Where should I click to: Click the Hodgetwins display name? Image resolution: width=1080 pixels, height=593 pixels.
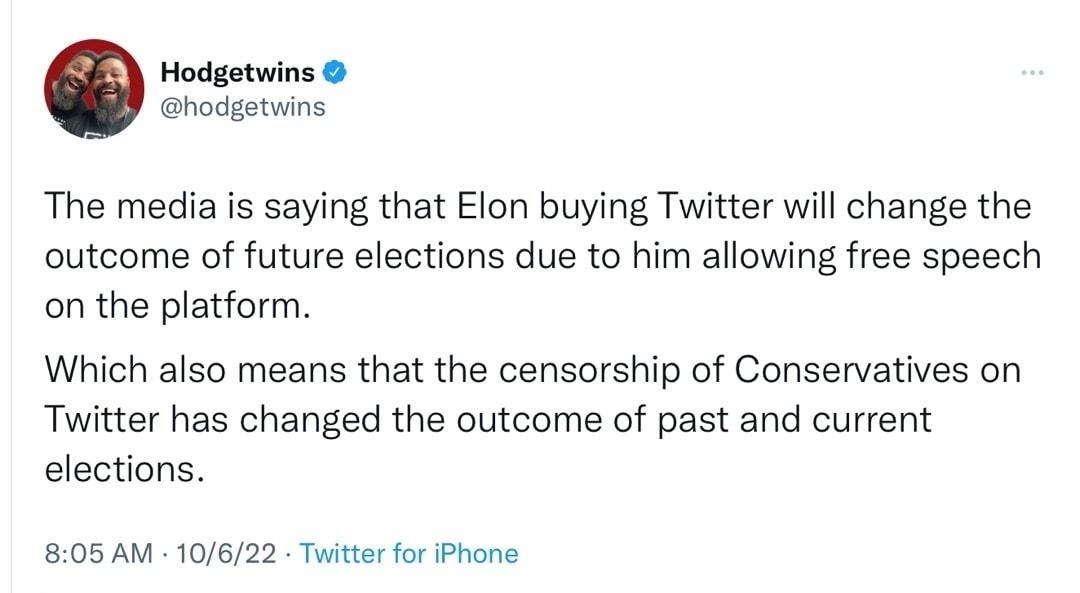click(x=236, y=70)
